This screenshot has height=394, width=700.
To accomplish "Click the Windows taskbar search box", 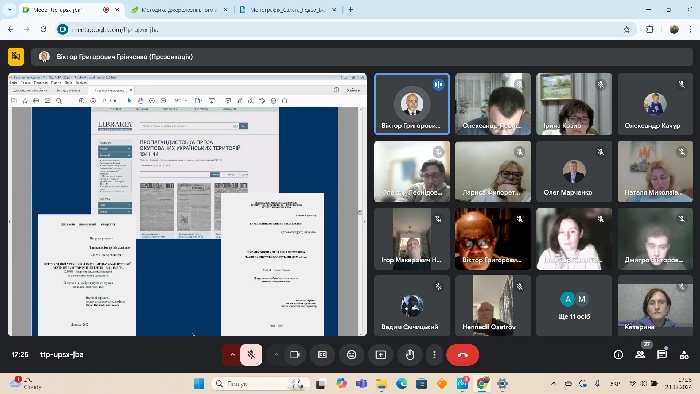I will (260, 383).
